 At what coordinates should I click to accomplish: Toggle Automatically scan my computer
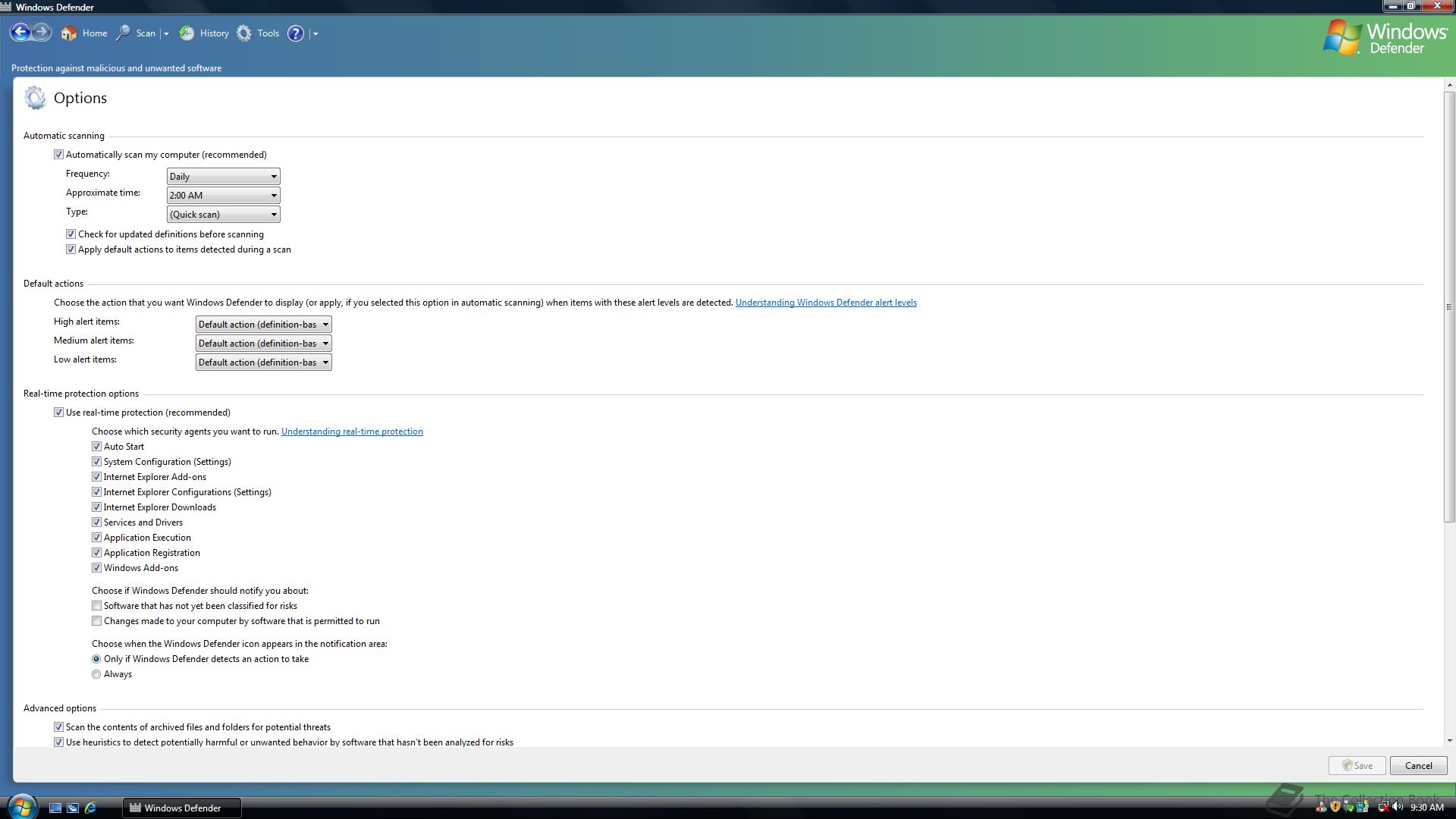coord(58,155)
